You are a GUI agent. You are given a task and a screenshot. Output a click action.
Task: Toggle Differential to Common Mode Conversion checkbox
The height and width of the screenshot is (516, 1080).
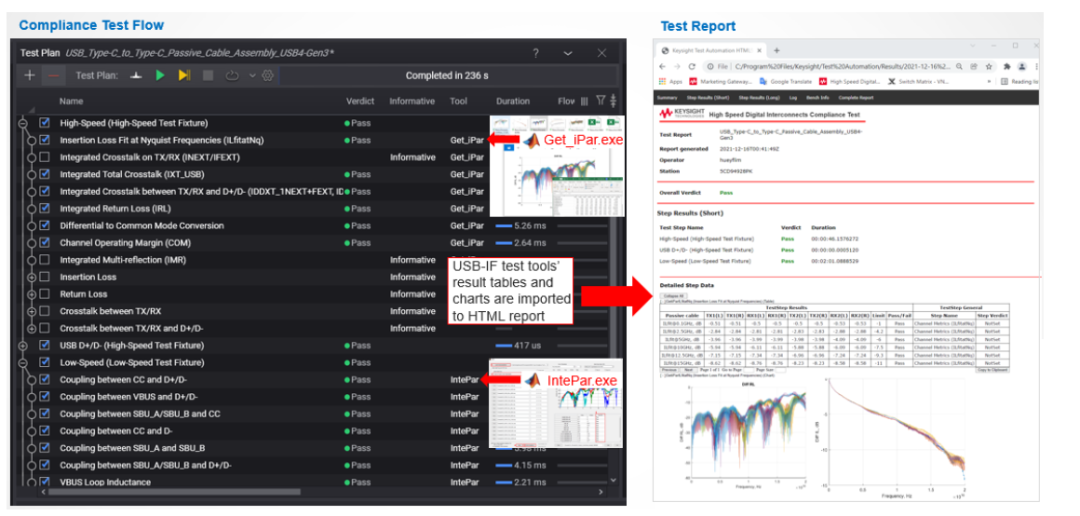[45, 225]
